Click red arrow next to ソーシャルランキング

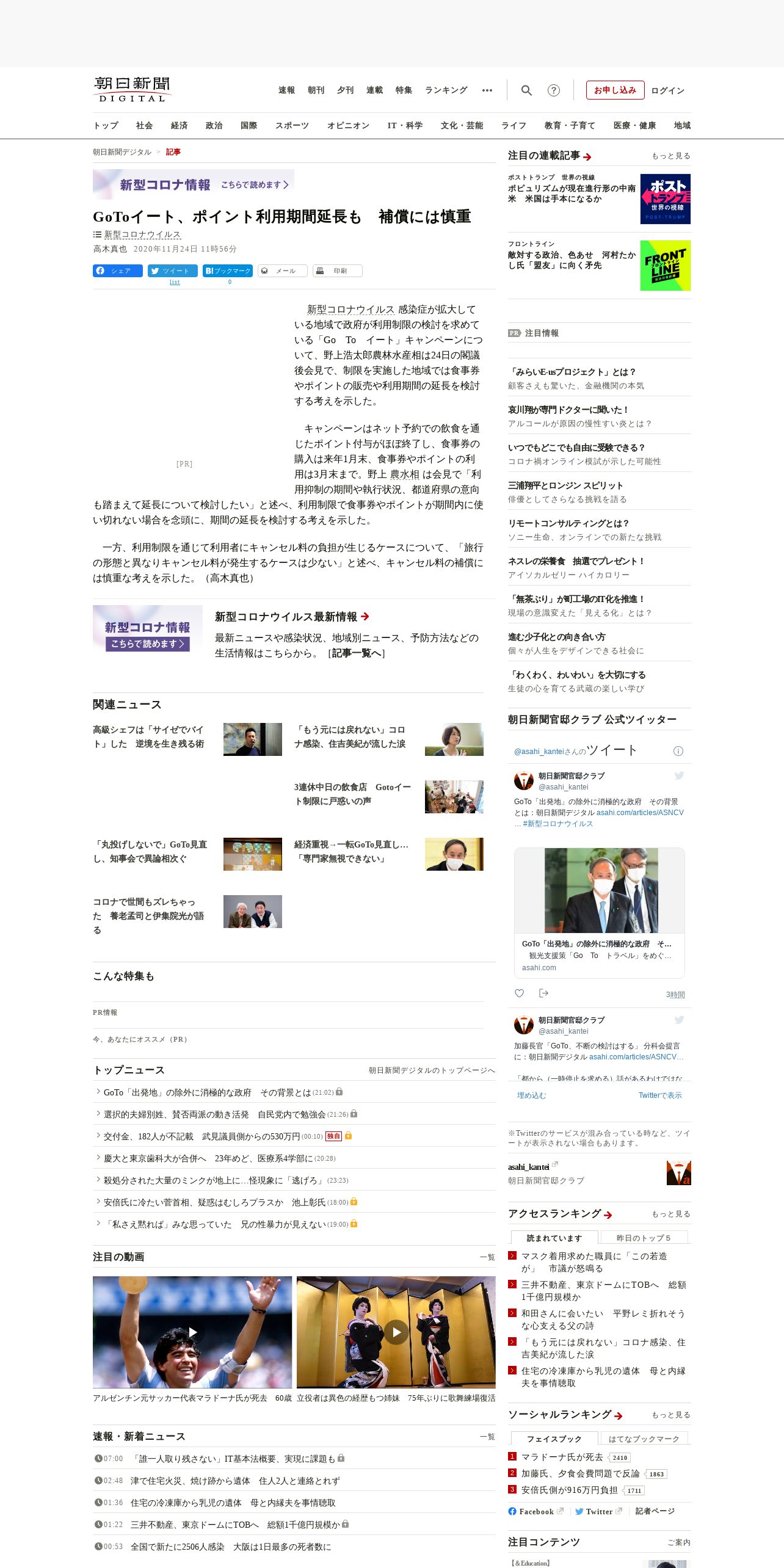point(619,1416)
